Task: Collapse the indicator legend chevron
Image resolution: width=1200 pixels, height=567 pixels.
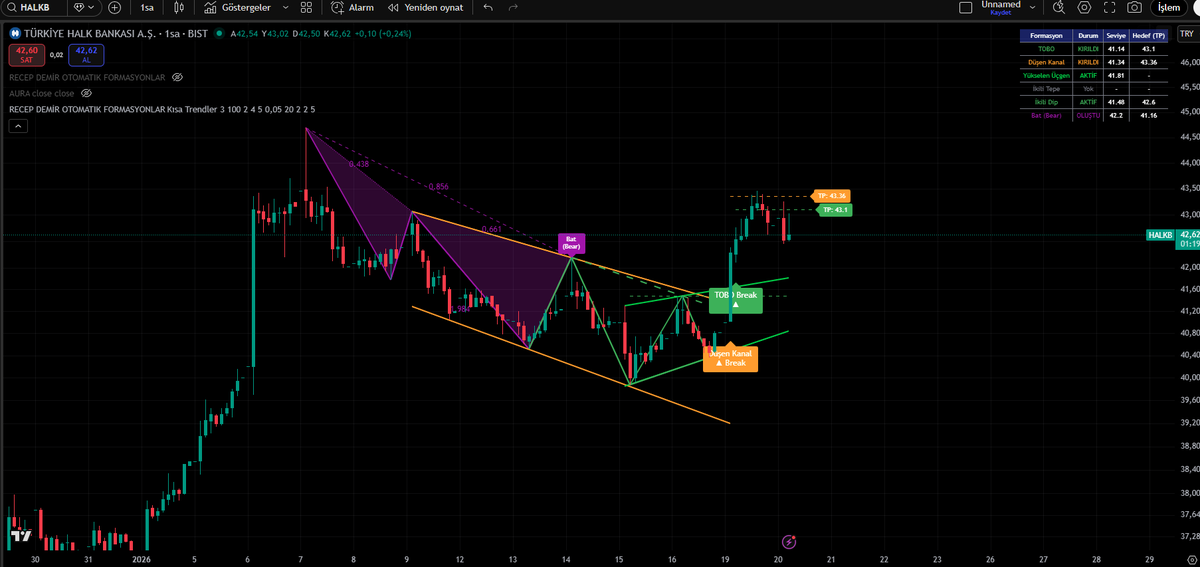Action: click(18, 127)
